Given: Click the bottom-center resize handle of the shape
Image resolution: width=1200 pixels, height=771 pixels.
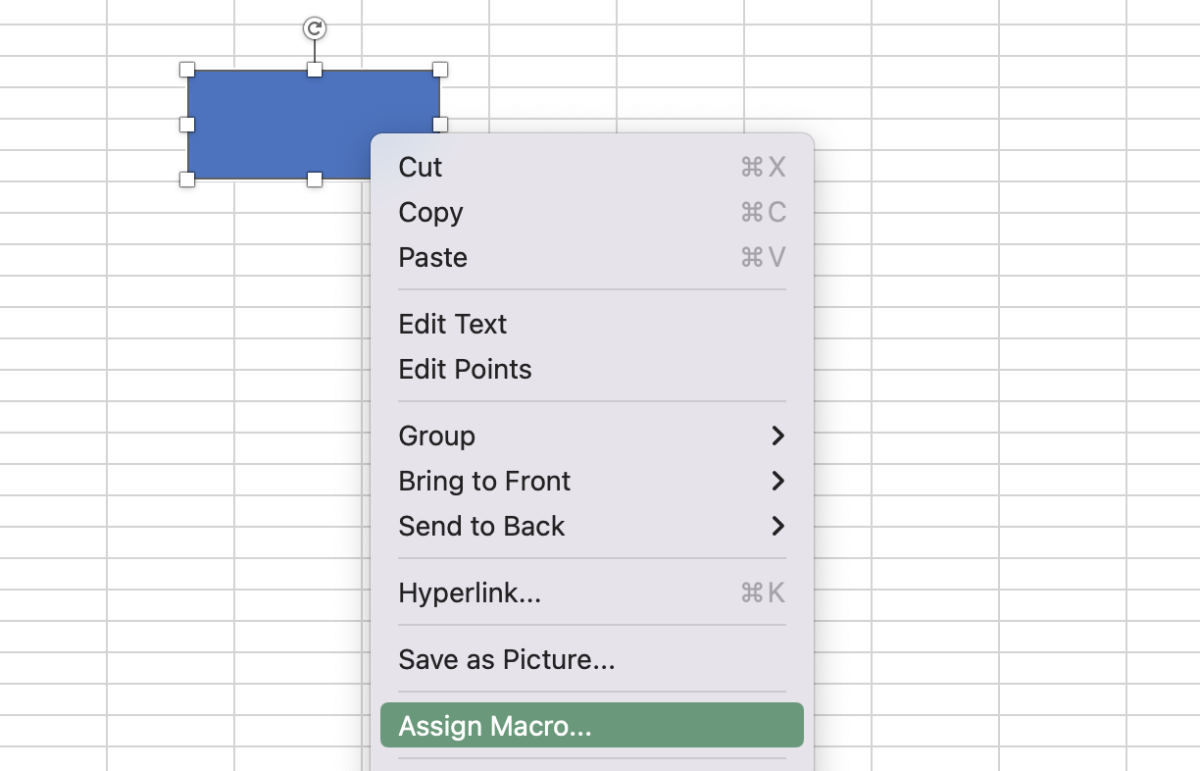Looking at the screenshot, I should 315,179.
